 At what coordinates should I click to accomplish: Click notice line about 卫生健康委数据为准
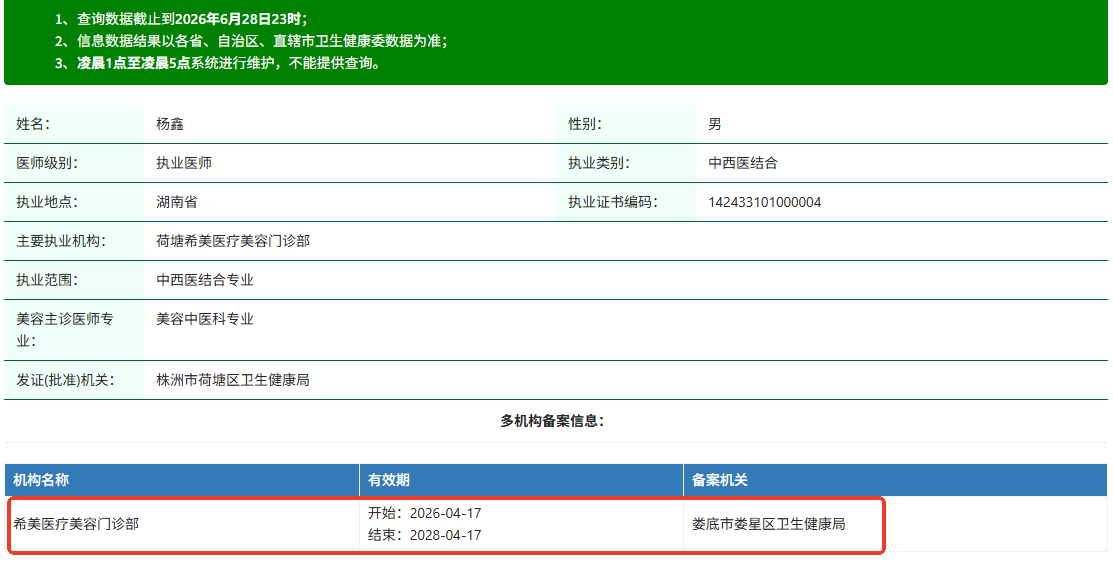pos(251,41)
